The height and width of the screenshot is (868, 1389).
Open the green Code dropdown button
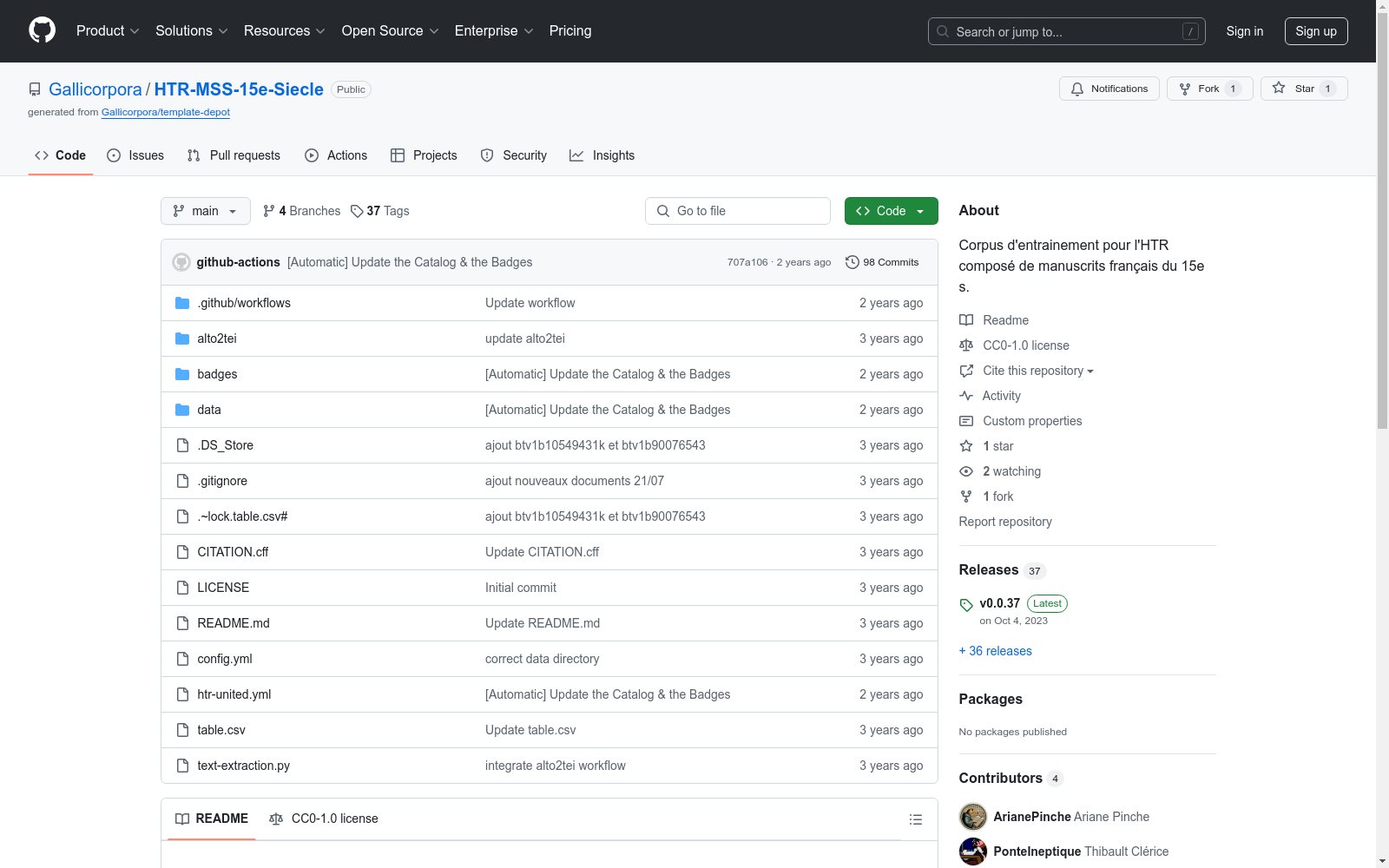tap(892, 211)
